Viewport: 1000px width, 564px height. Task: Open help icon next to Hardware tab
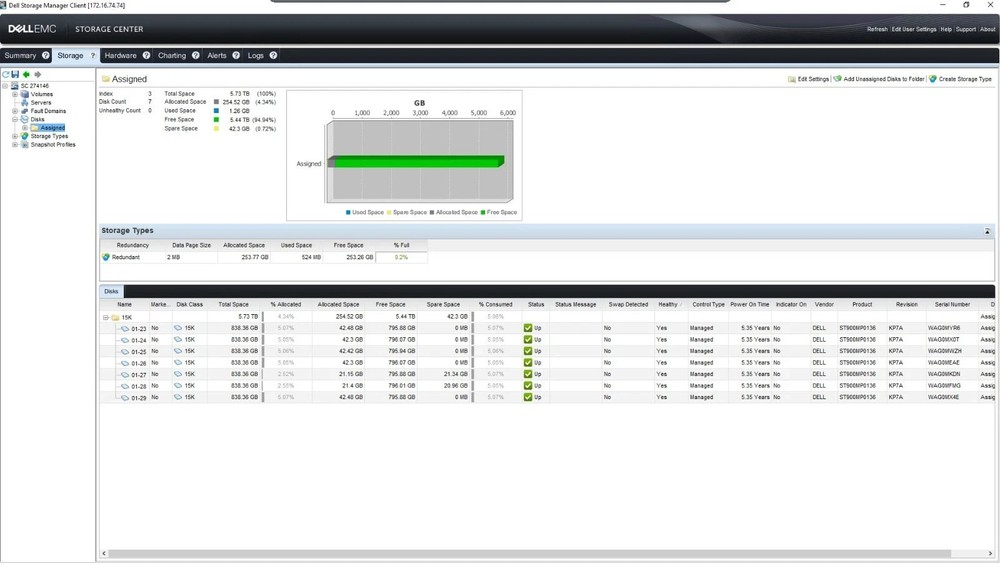(x=147, y=56)
